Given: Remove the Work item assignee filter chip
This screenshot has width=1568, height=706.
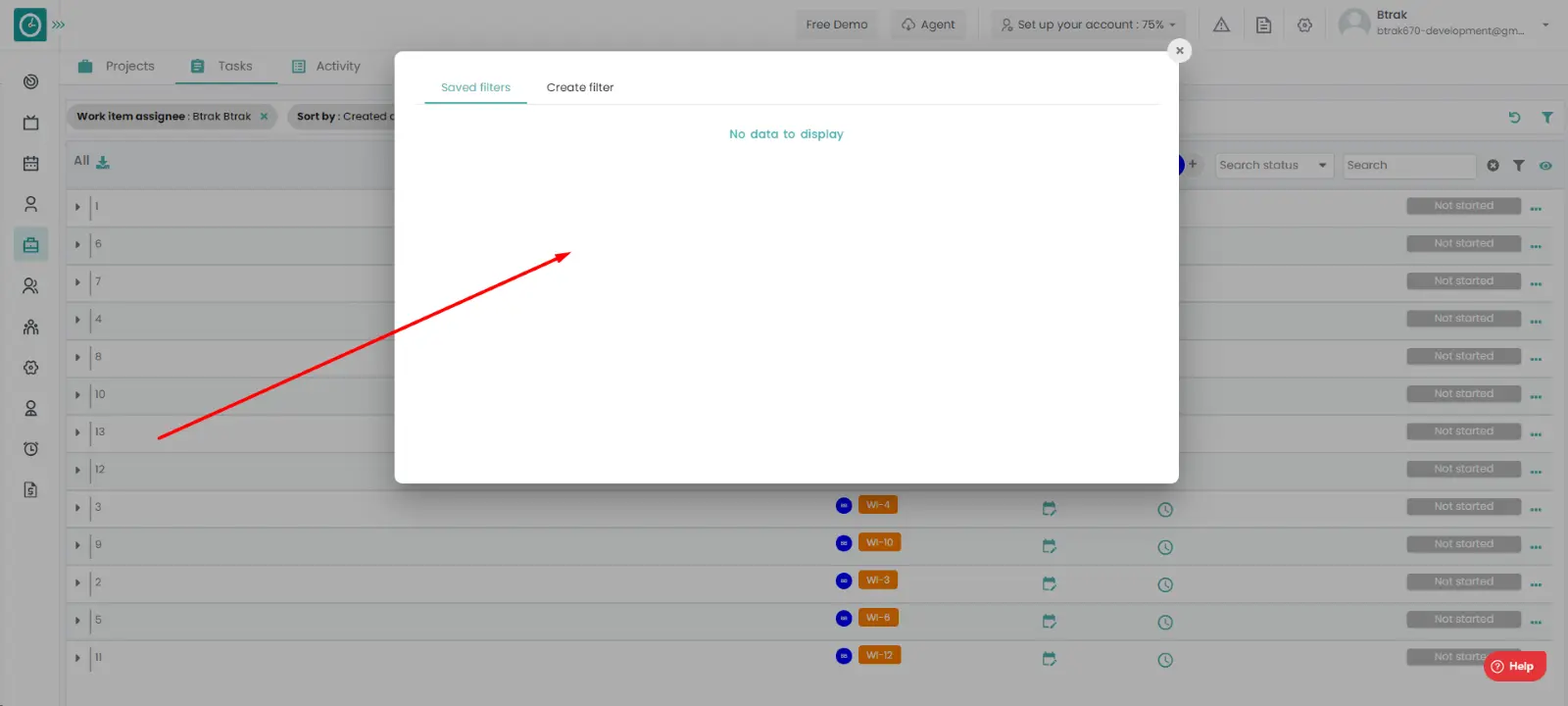Looking at the screenshot, I should pos(264,117).
